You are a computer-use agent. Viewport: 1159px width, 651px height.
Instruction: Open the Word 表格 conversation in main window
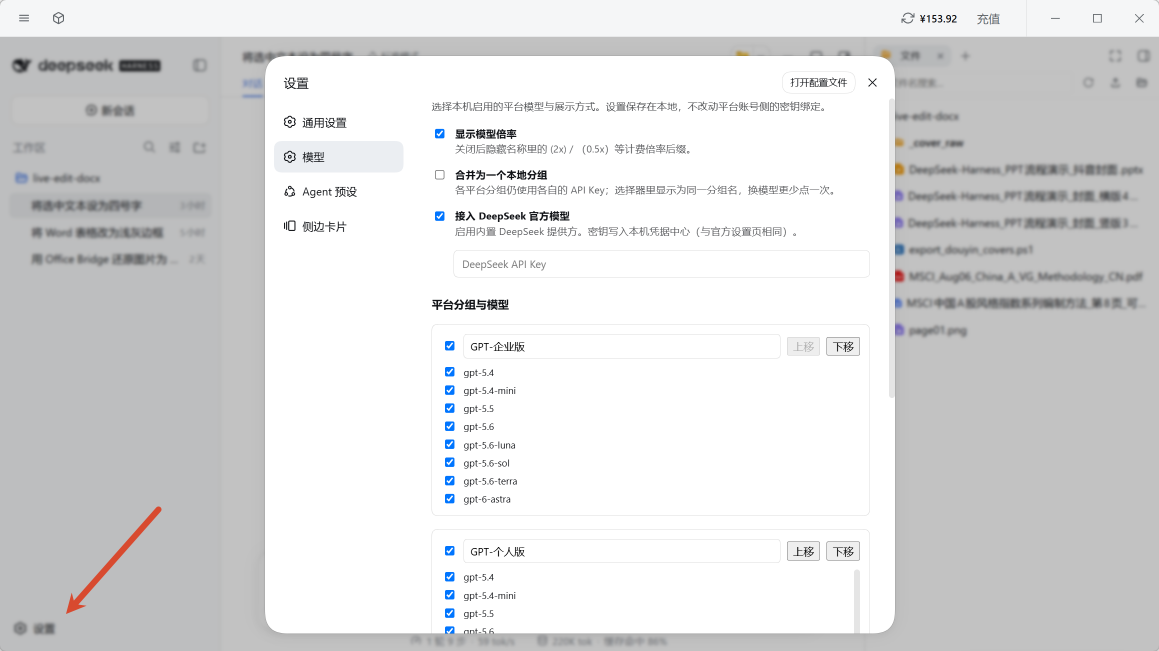pyautogui.click(x=110, y=232)
